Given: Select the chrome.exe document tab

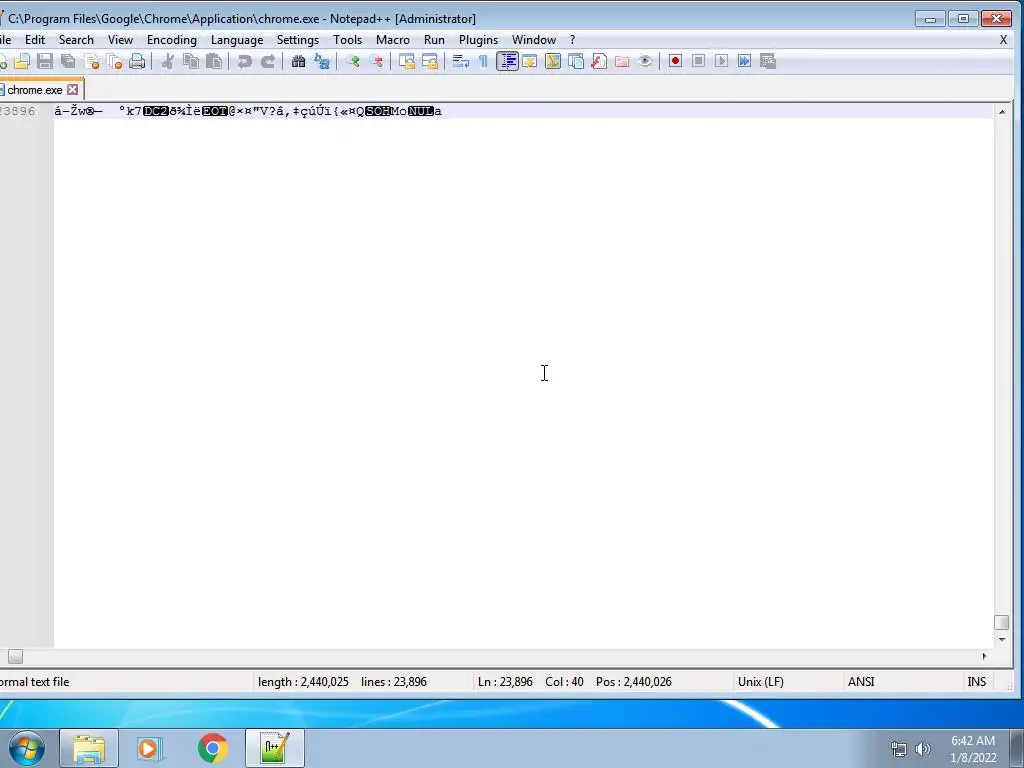Looking at the screenshot, I should [x=35, y=90].
